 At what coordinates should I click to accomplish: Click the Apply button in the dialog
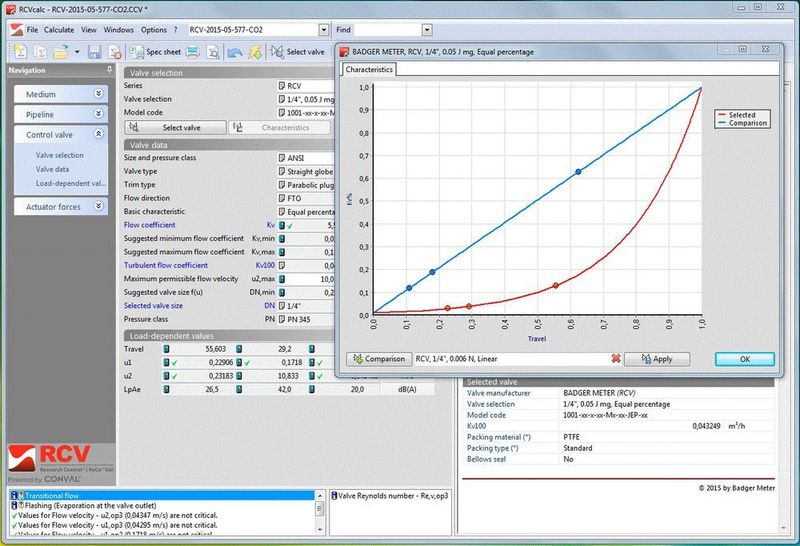[657, 359]
